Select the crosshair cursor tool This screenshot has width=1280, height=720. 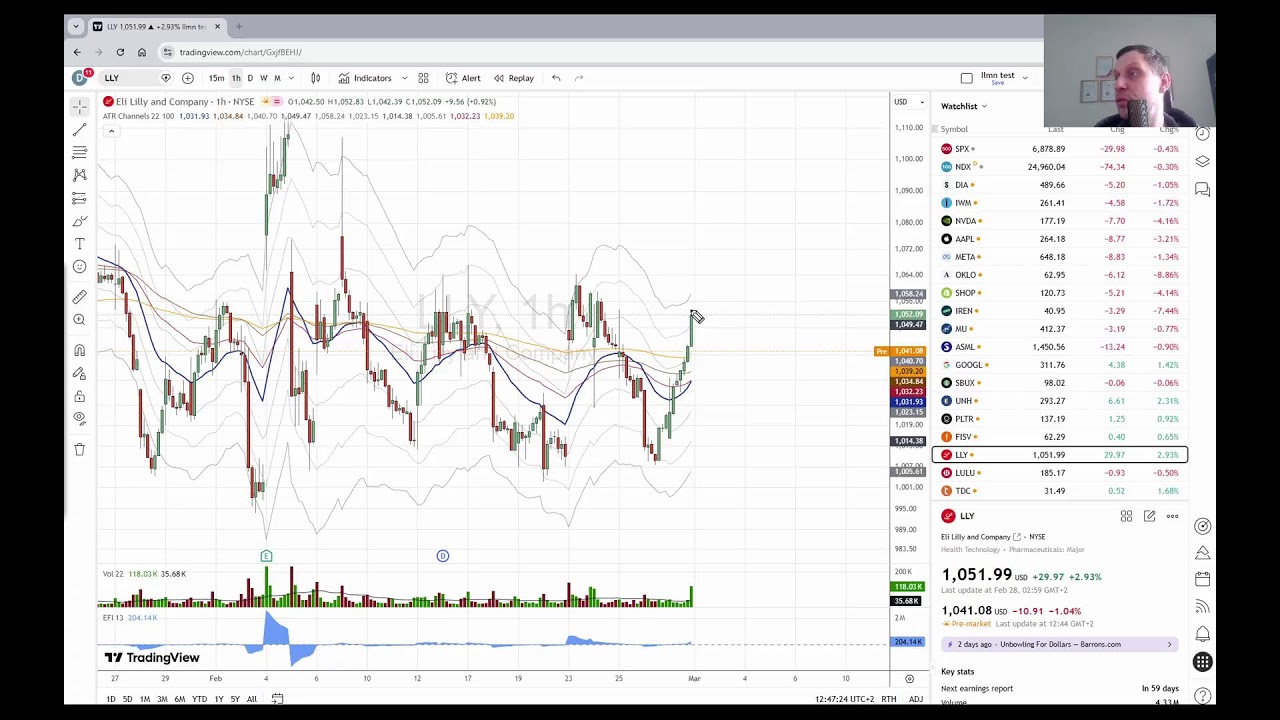pos(79,105)
